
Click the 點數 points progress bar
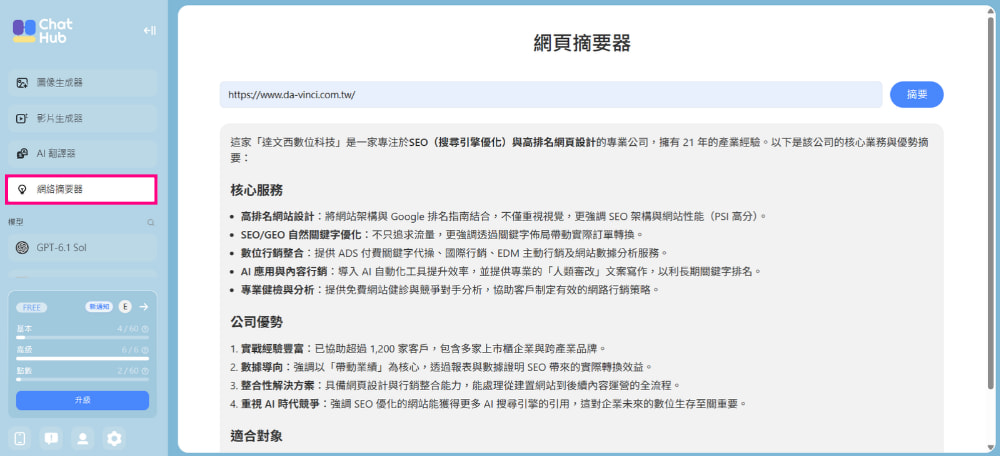82,379
